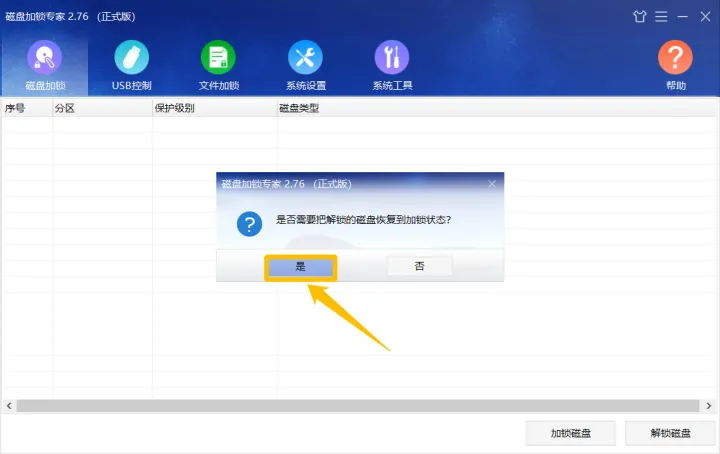Close the main application window
This screenshot has width=720, height=454.
705,17
